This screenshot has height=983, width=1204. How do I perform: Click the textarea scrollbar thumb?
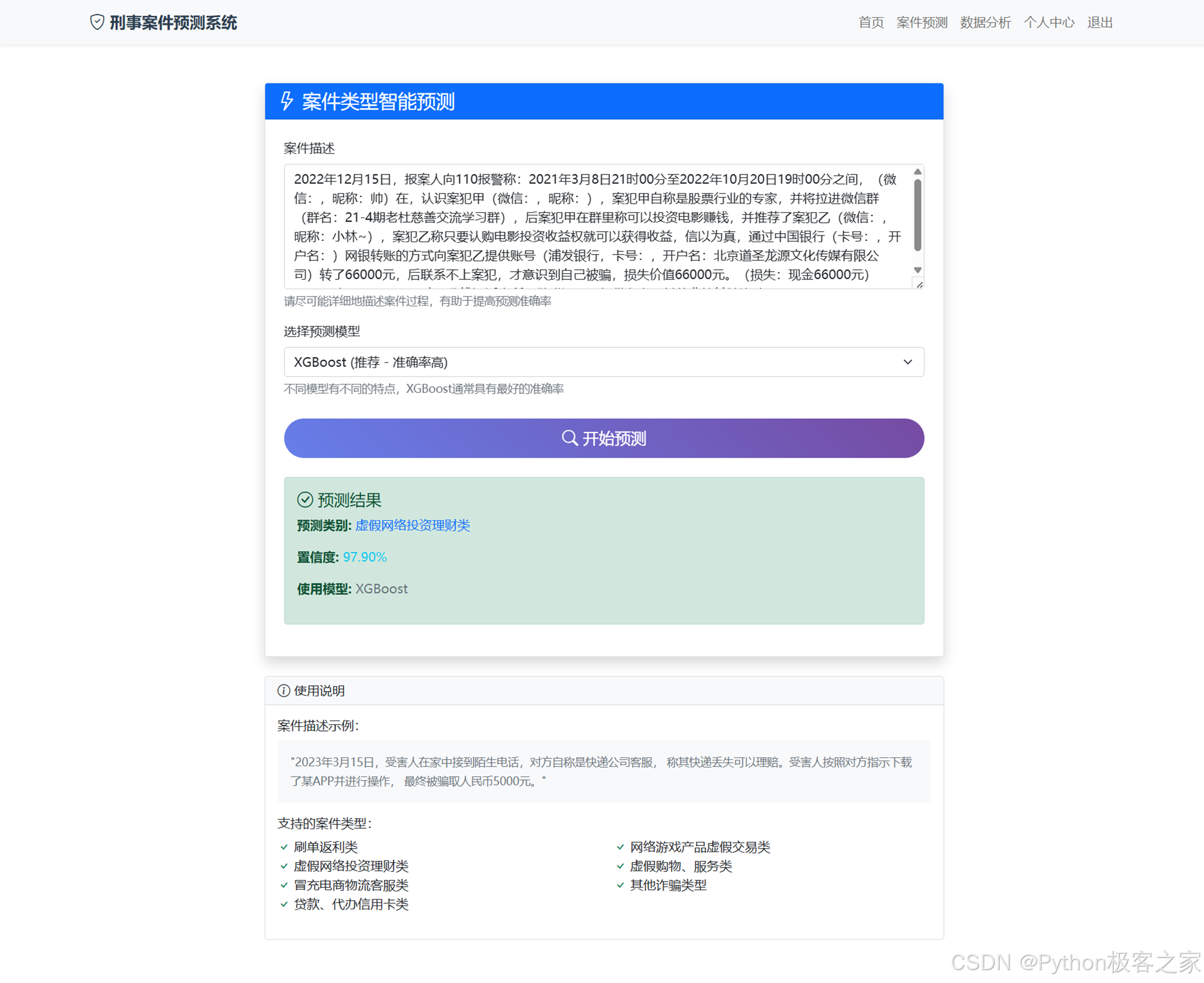pyautogui.click(x=917, y=214)
